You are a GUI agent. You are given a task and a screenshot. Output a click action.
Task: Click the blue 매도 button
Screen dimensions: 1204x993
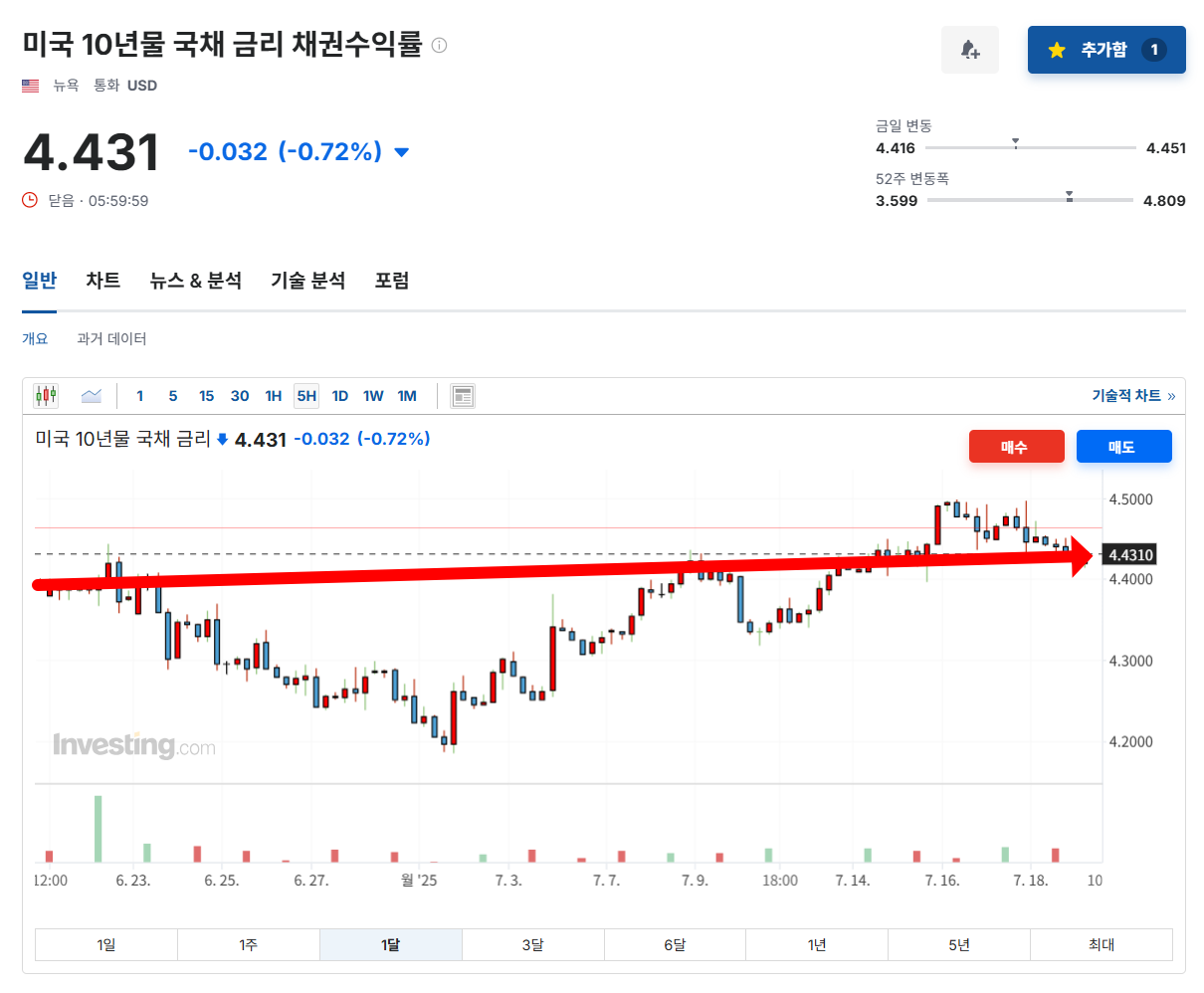(x=1123, y=446)
